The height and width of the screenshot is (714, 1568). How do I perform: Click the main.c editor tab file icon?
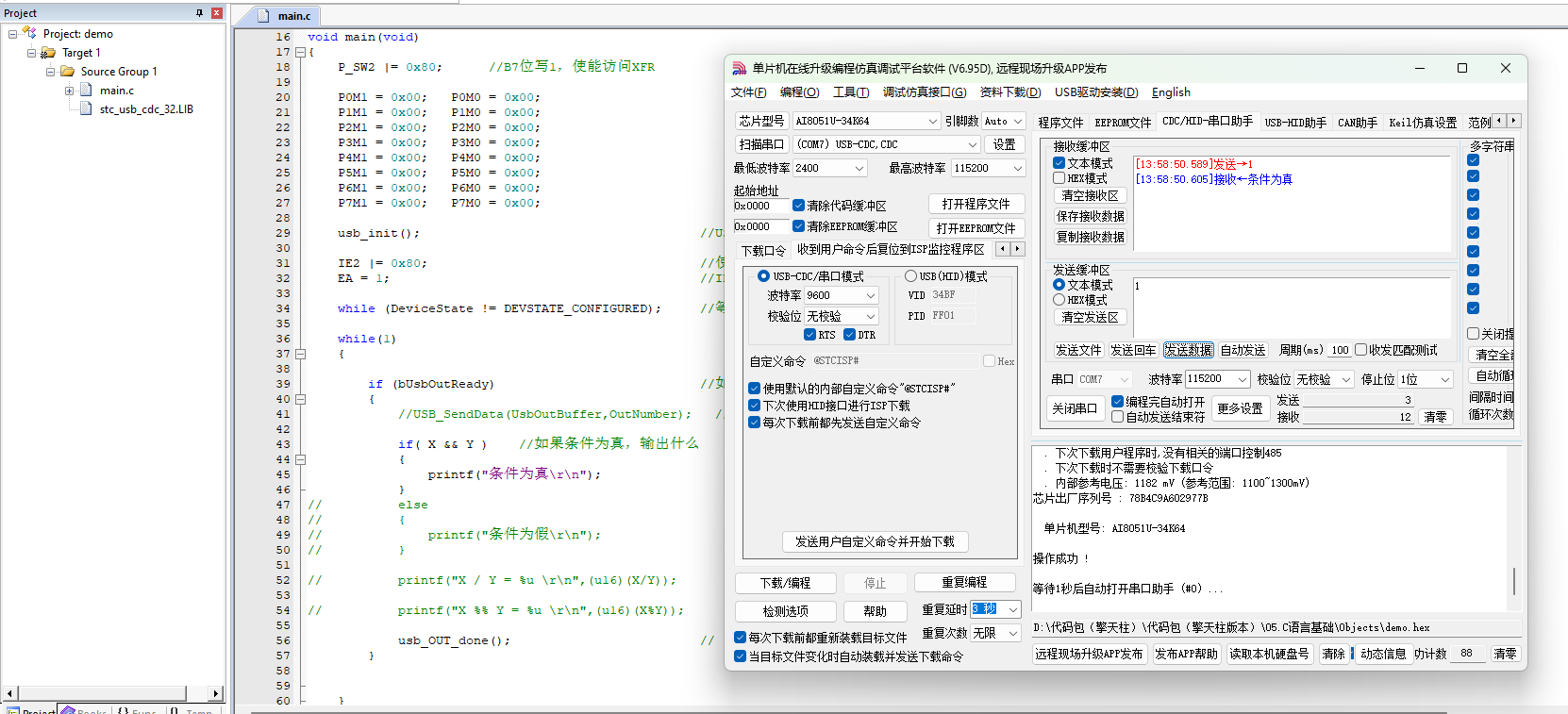[263, 16]
